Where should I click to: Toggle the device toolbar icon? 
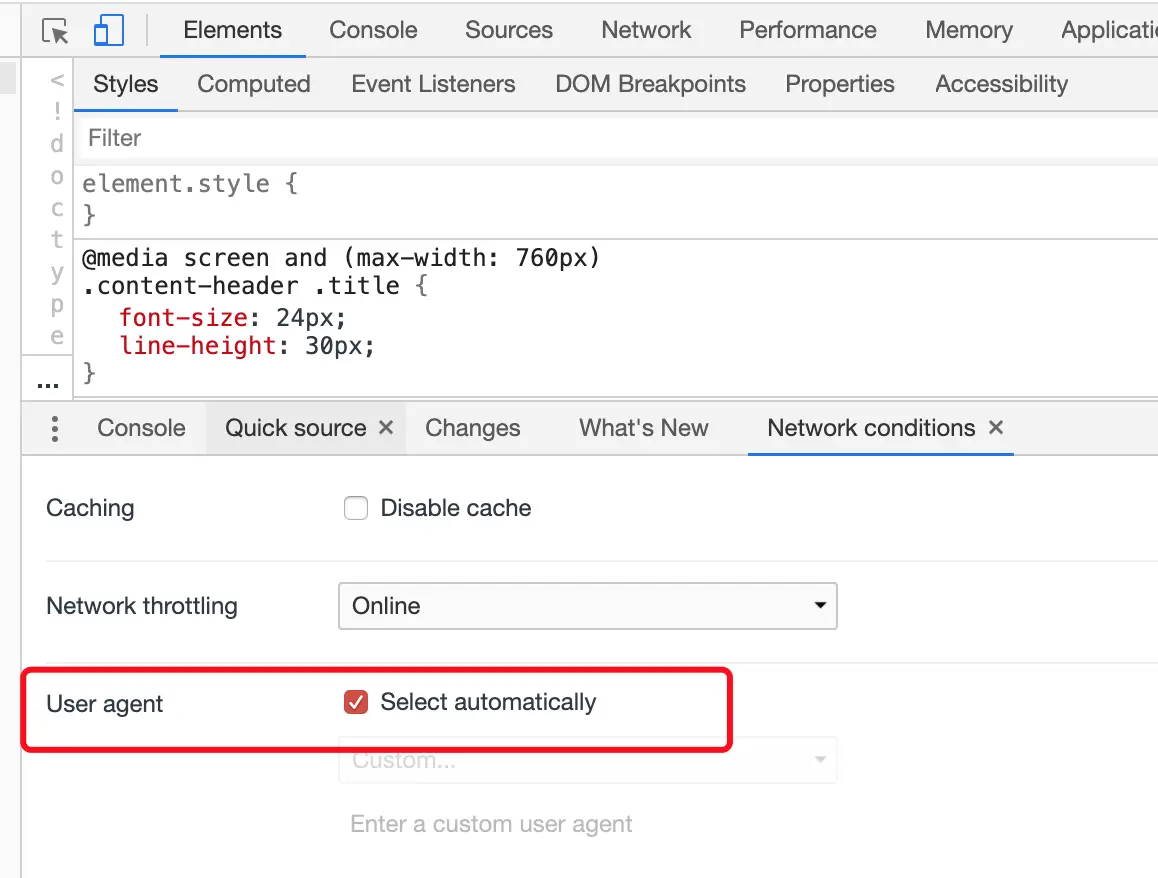pos(108,31)
